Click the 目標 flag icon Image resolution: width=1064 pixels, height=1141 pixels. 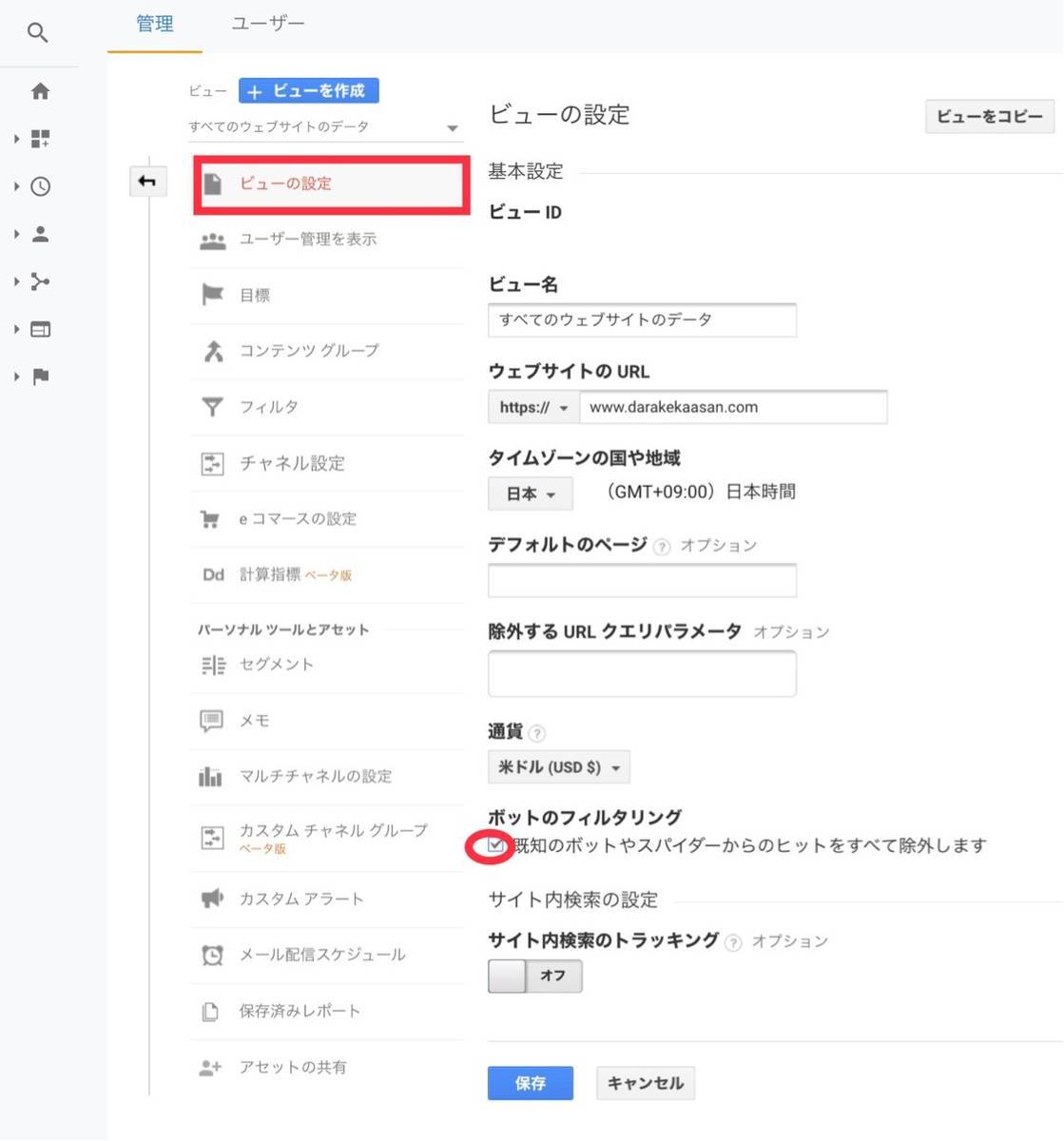(x=213, y=295)
